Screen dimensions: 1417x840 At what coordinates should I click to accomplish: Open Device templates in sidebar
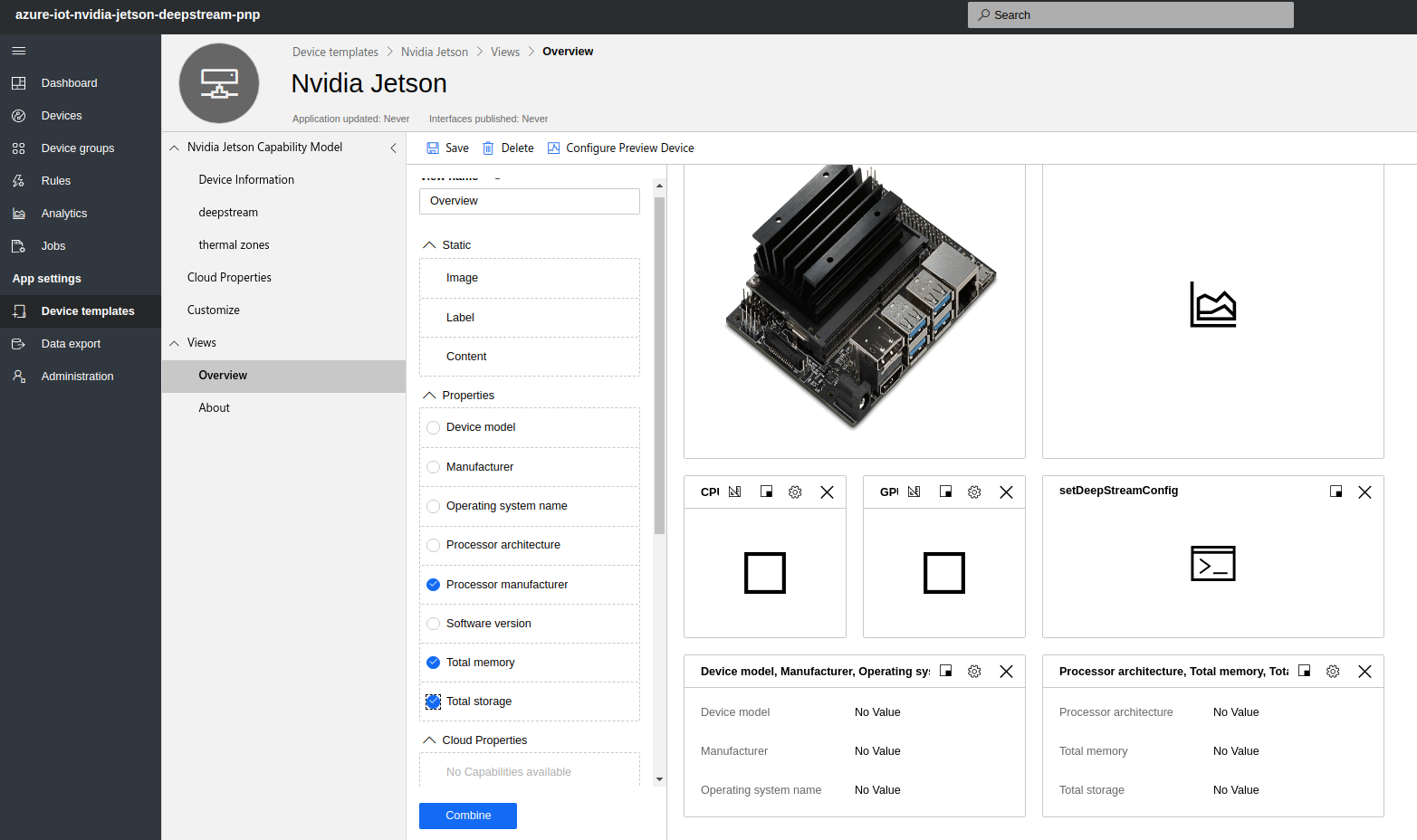click(88, 311)
